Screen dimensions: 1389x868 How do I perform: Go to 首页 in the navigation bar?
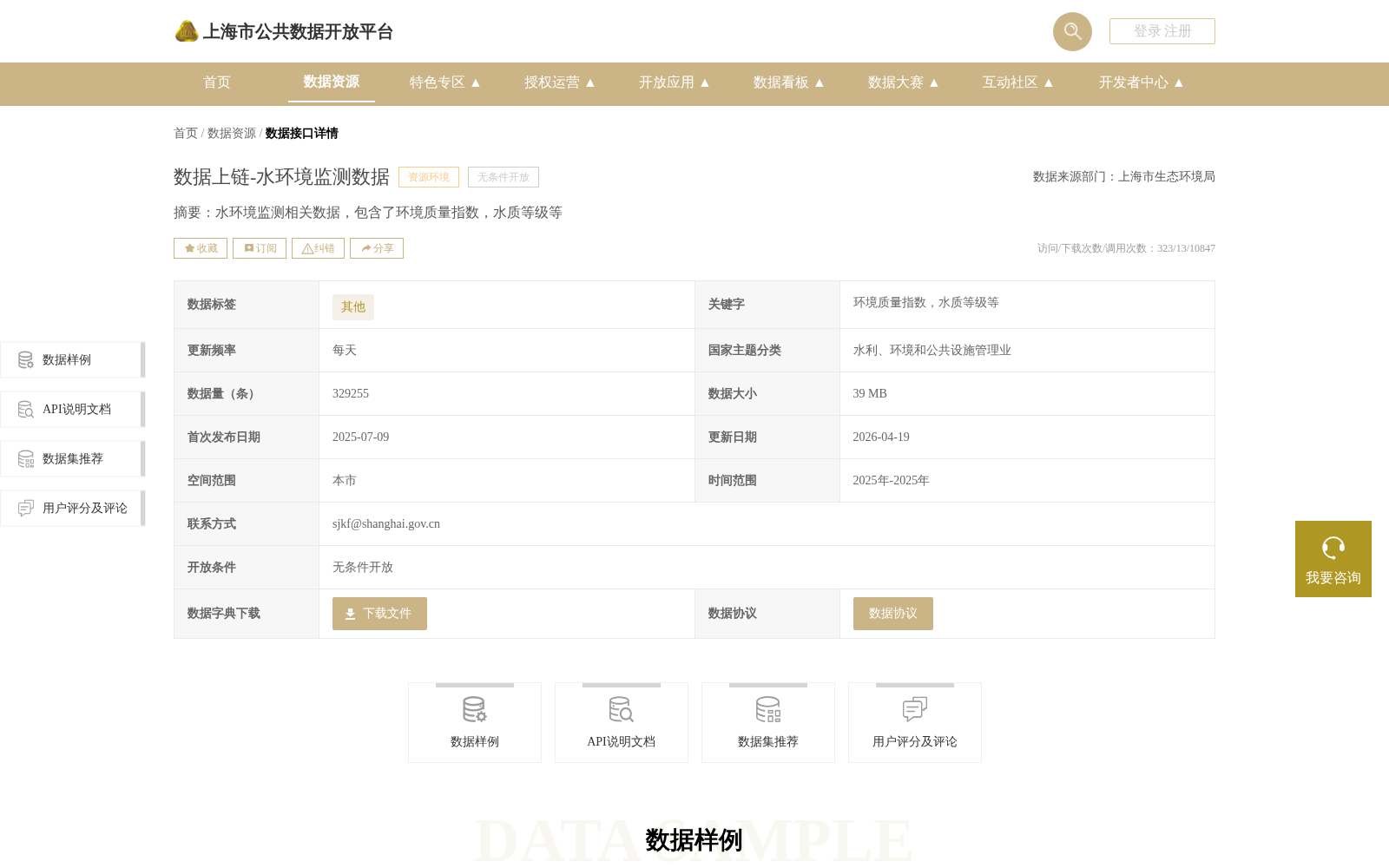point(217,82)
